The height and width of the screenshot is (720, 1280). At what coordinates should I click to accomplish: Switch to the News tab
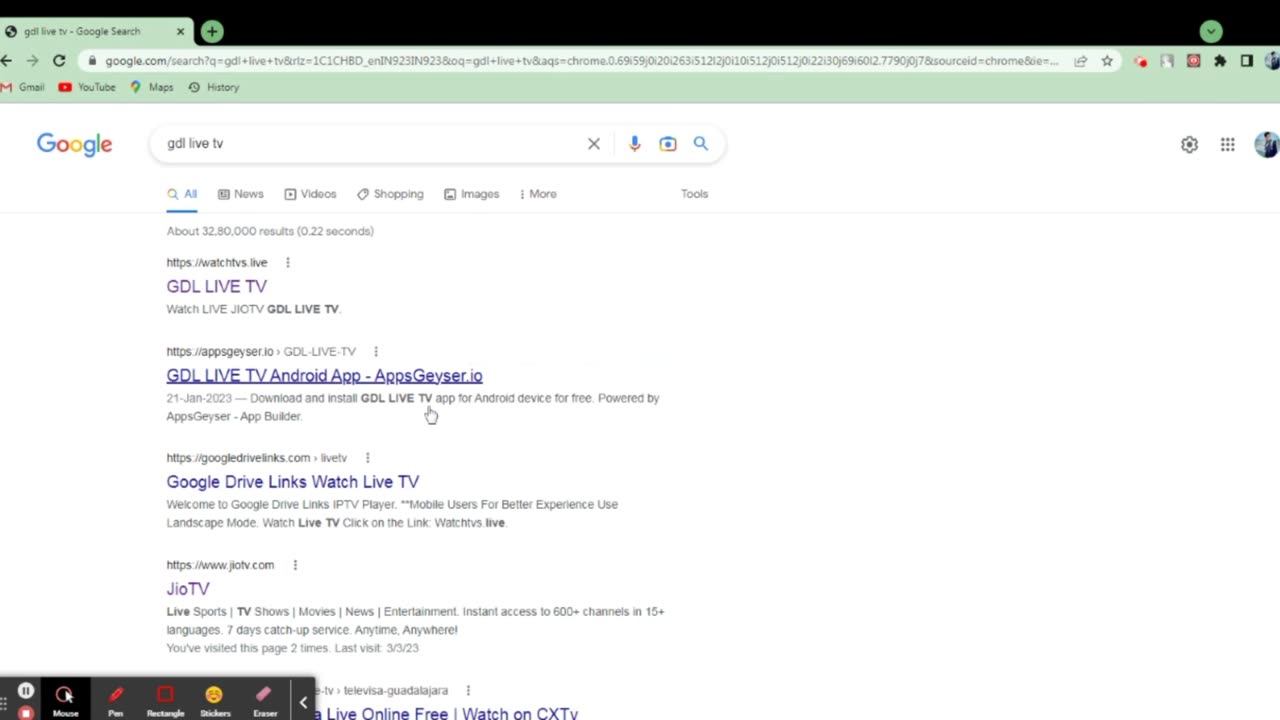click(241, 194)
